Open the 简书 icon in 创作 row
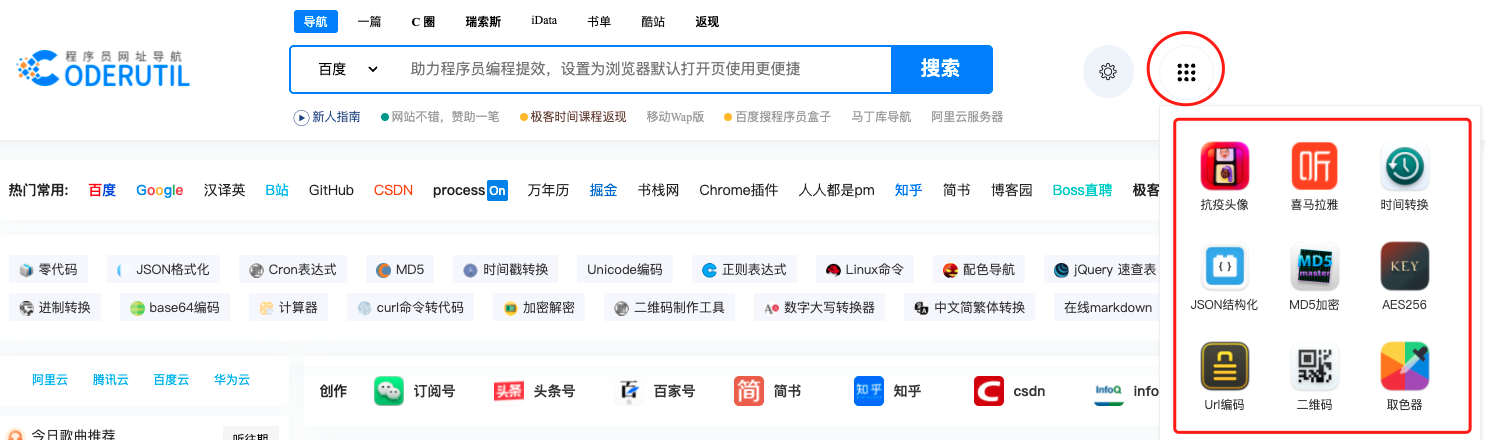The width and height of the screenshot is (1485, 440). (x=749, y=391)
